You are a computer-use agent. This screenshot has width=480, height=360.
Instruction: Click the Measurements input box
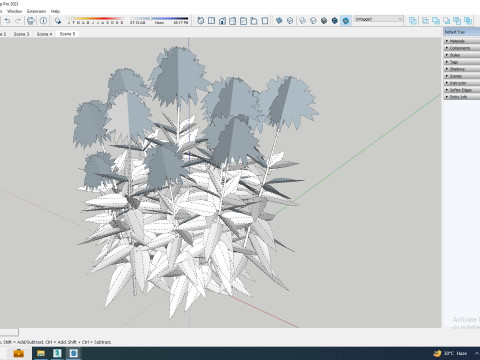[9, 332]
